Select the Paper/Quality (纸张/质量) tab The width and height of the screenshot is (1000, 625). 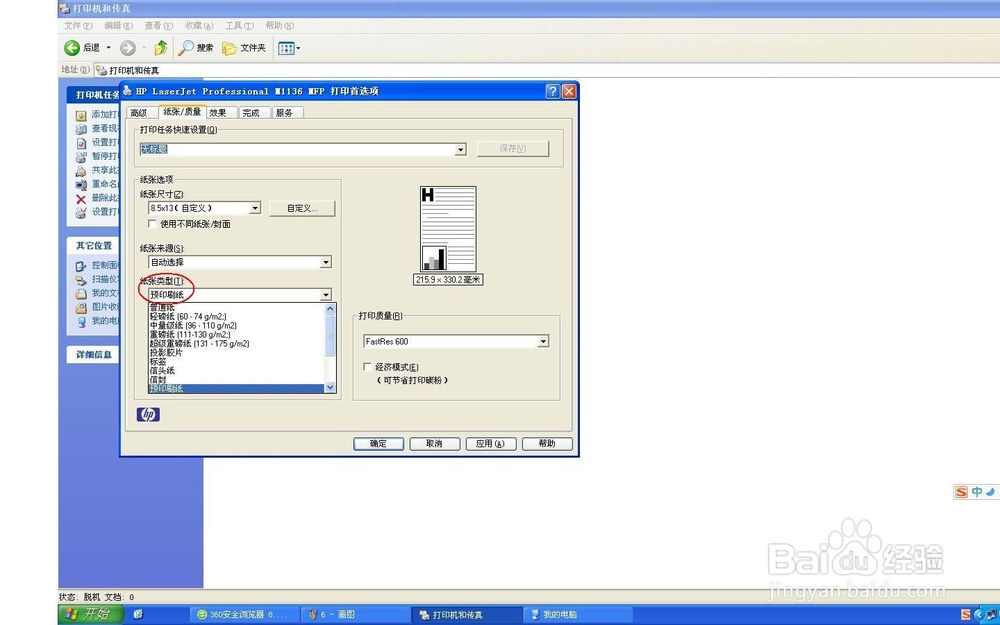[x=182, y=112]
